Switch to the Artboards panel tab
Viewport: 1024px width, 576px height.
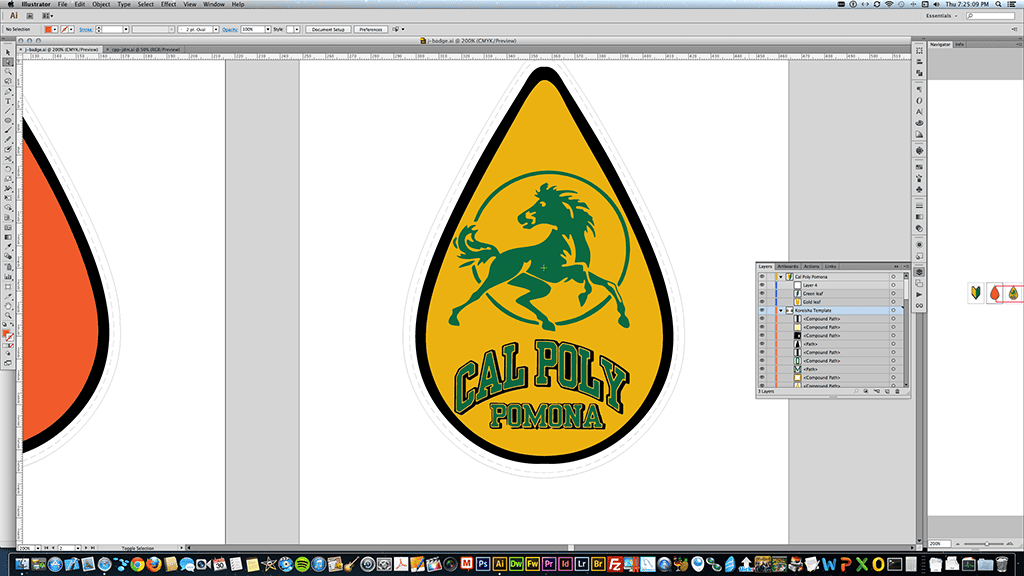(x=788, y=266)
